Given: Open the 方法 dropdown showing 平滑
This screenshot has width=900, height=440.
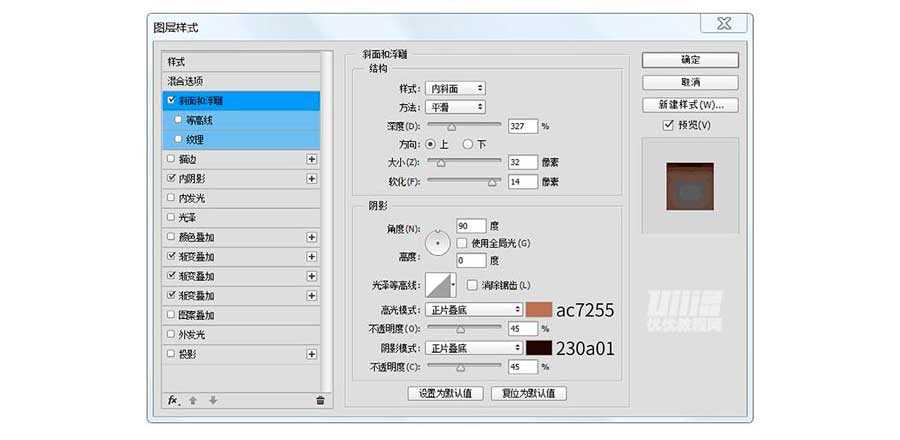Looking at the screenshot, I should 455,107.
